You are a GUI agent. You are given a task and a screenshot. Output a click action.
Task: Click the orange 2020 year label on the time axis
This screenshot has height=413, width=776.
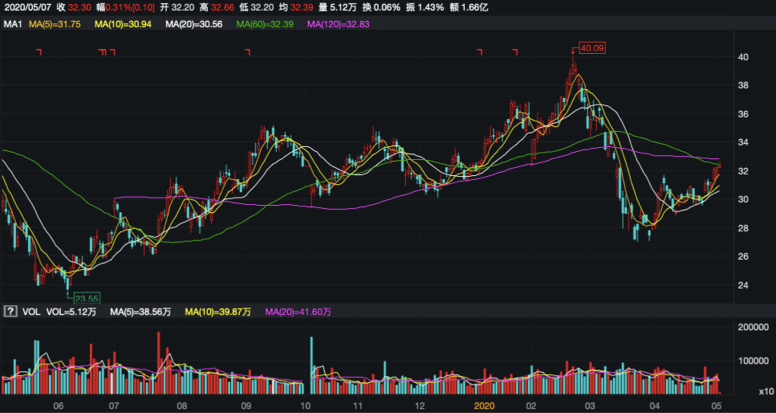pyautogui.click(x=484, y=405)
